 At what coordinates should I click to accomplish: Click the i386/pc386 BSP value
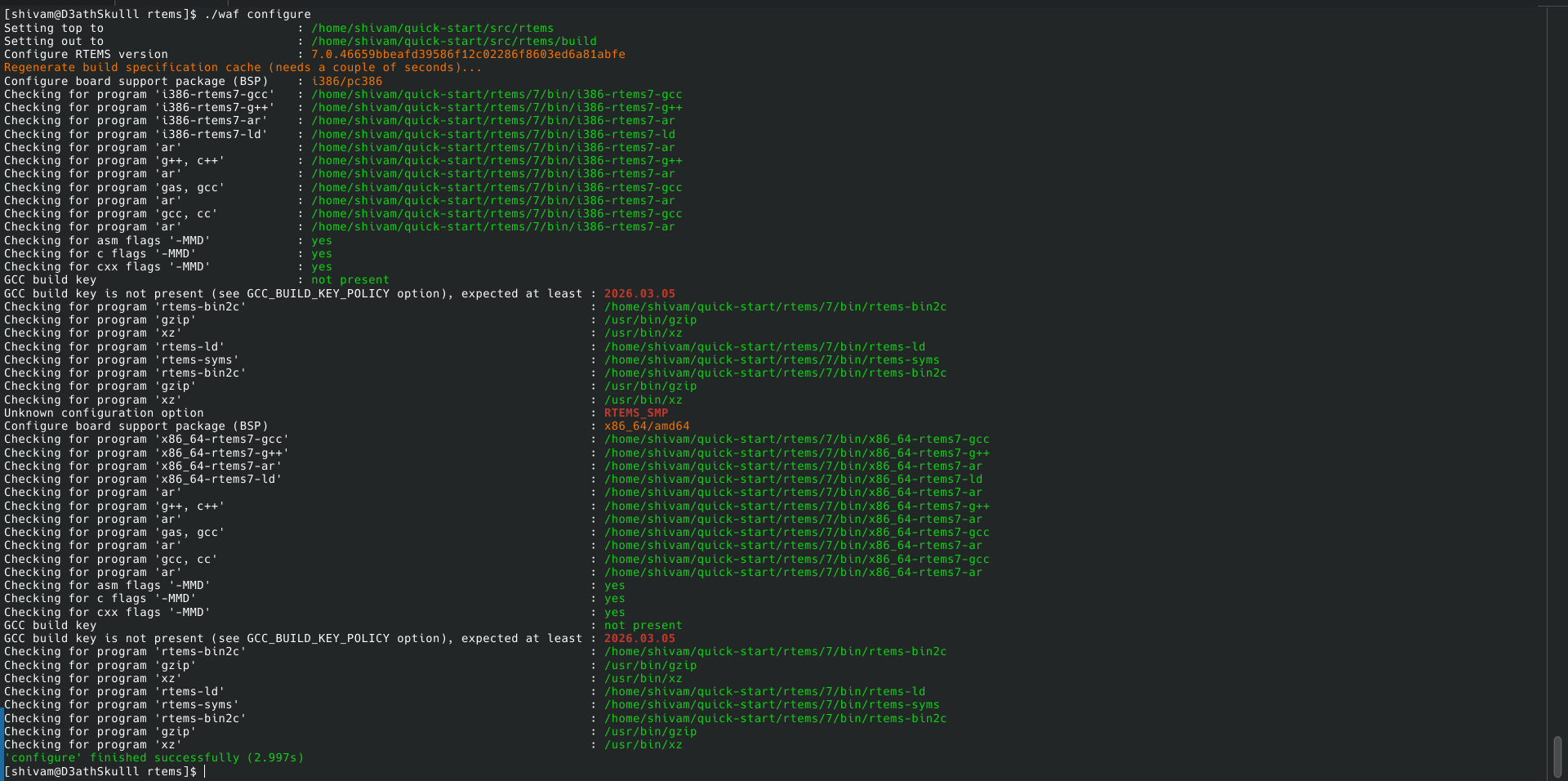click(x=346, y=82)
